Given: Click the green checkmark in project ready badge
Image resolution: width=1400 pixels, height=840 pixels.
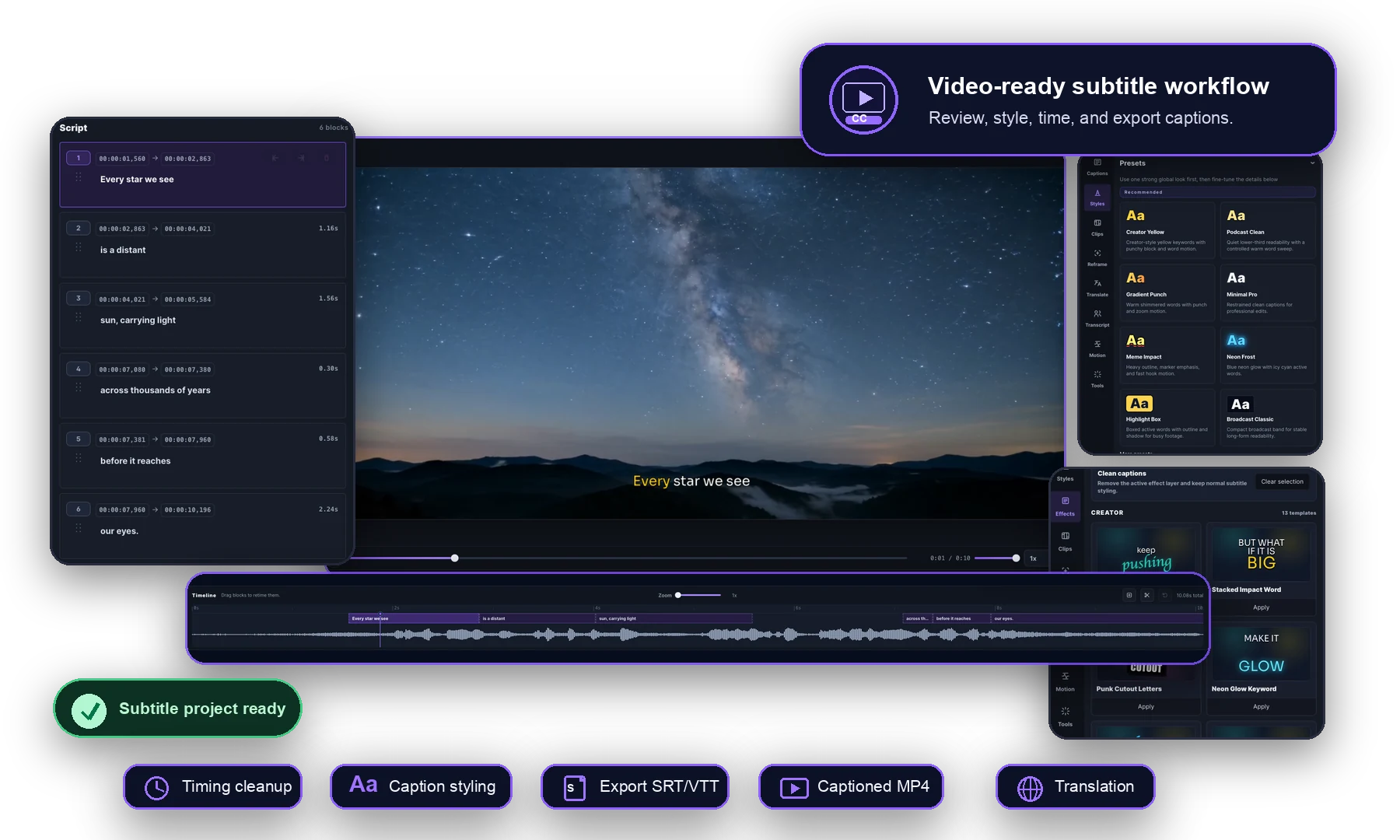Looking at the screenshot, I should tap(89, 710).
